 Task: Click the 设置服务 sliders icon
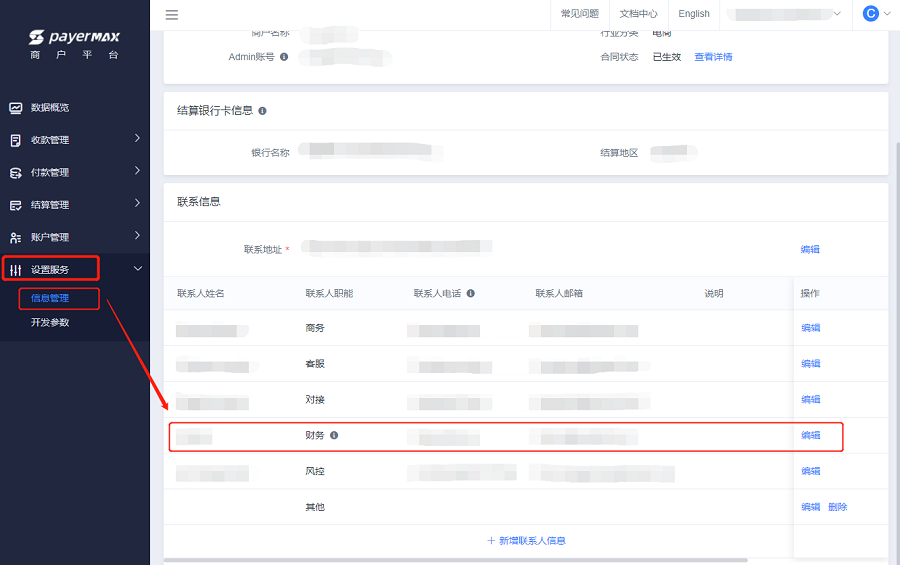[15, 270]
